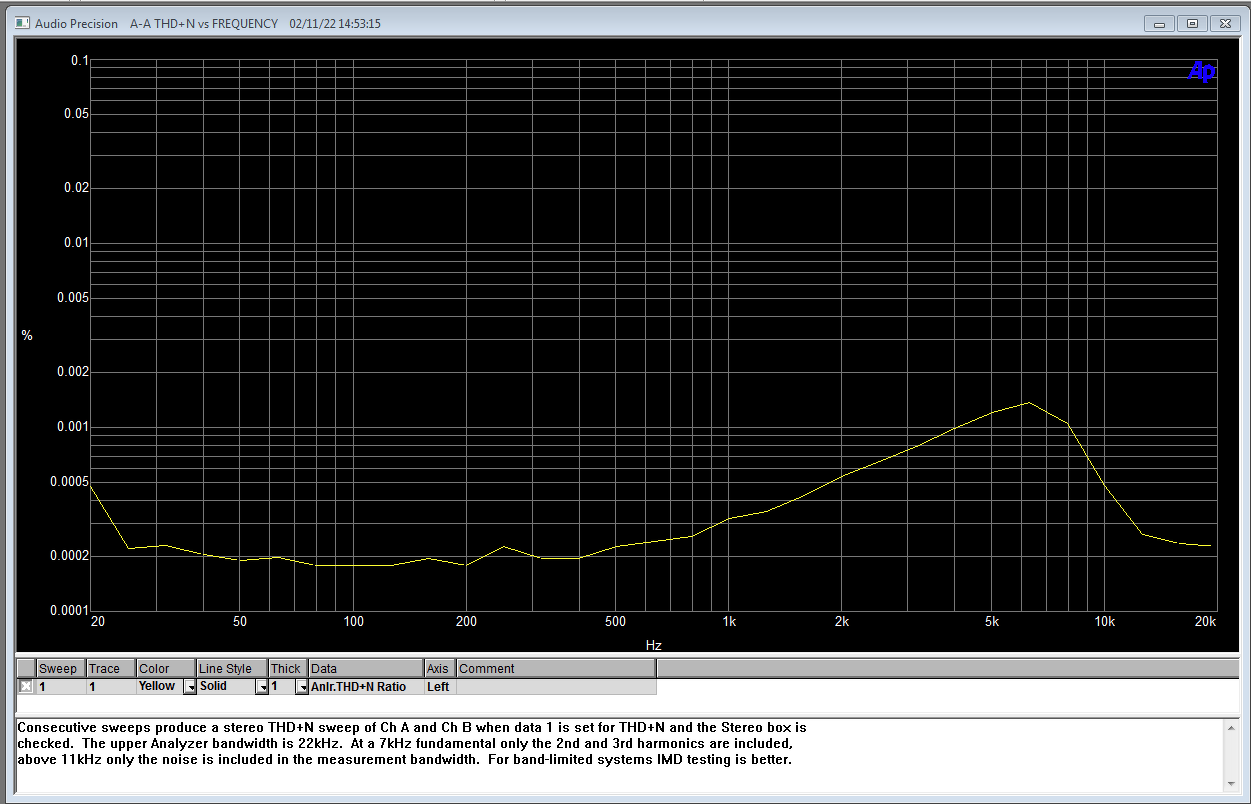This screenshot has width=1251, height=804.
Task: Click inside the sweep description text box
Action: (x=618, y=756)
